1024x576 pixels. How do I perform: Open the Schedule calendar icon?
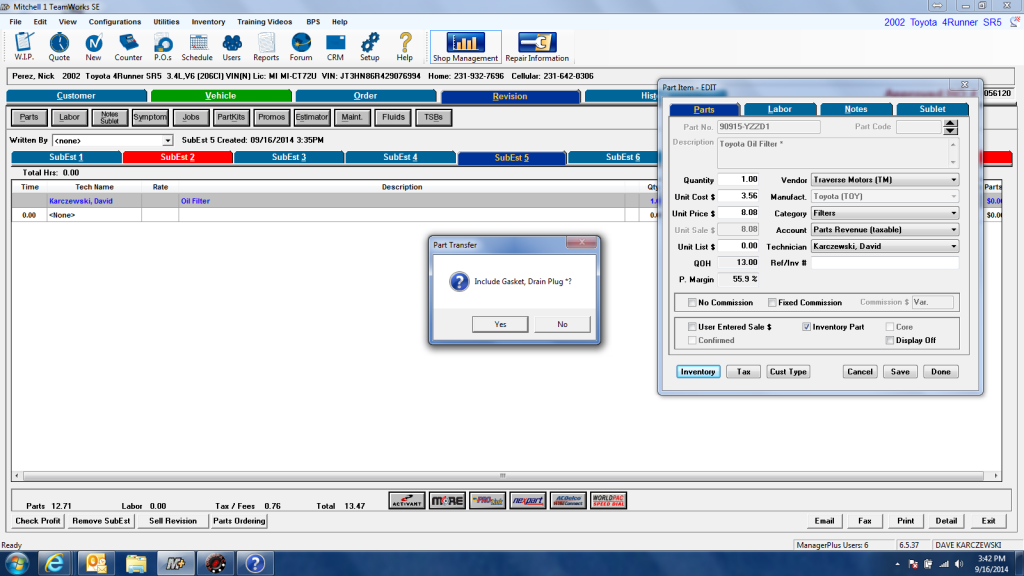click(x=197, y=46)
